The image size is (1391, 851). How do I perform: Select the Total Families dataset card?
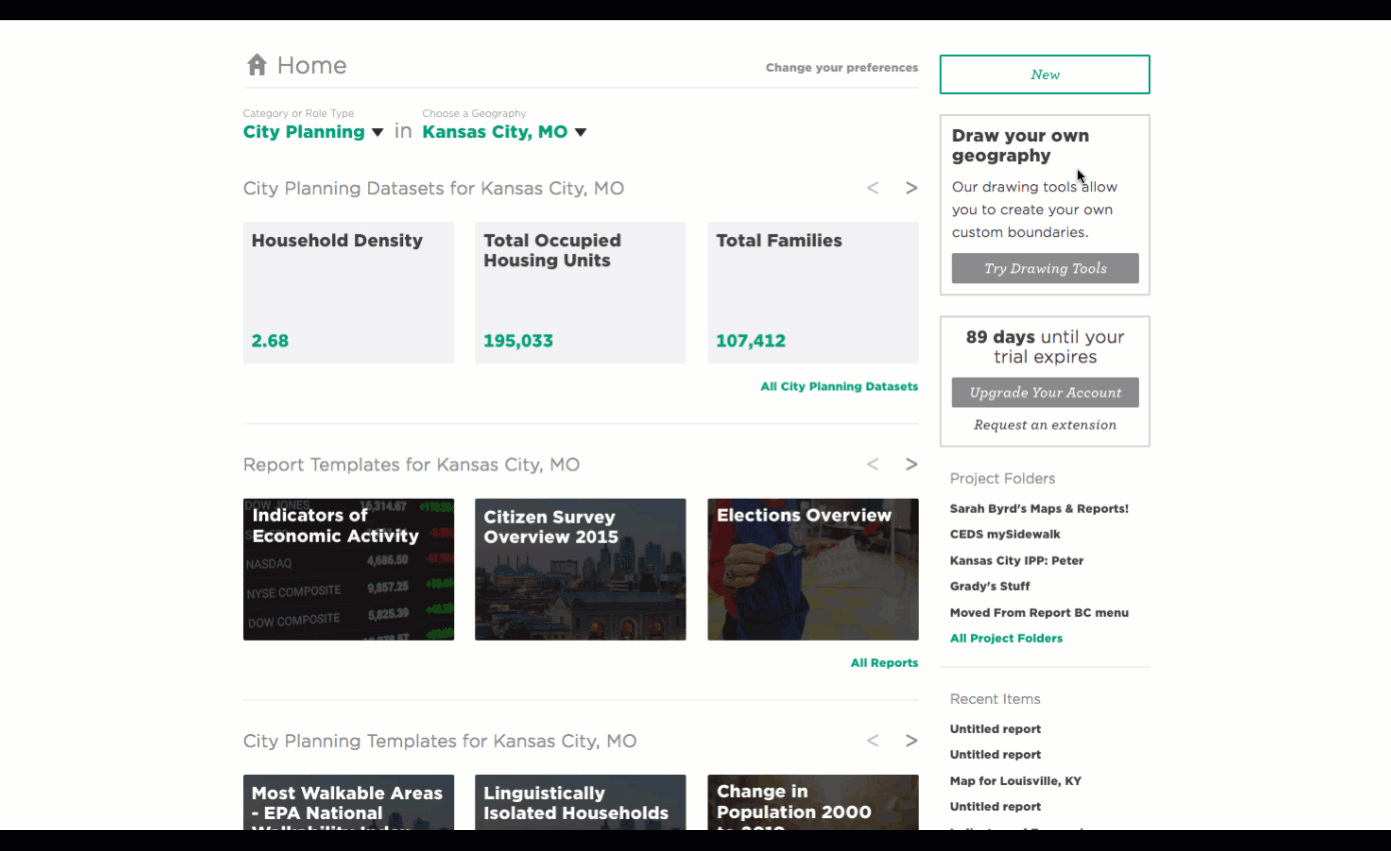(813, 293)
